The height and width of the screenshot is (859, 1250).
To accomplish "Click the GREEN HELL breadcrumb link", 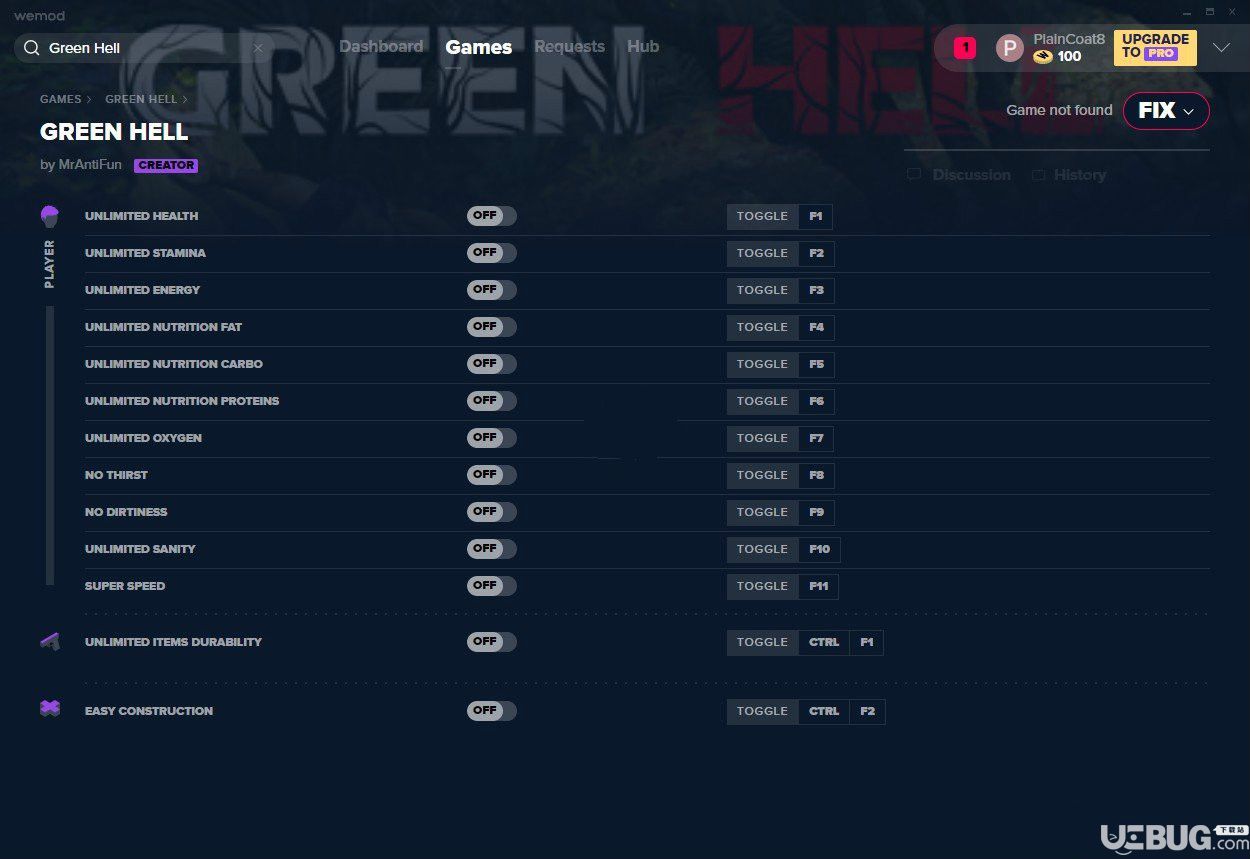I will tap(141, 100).
